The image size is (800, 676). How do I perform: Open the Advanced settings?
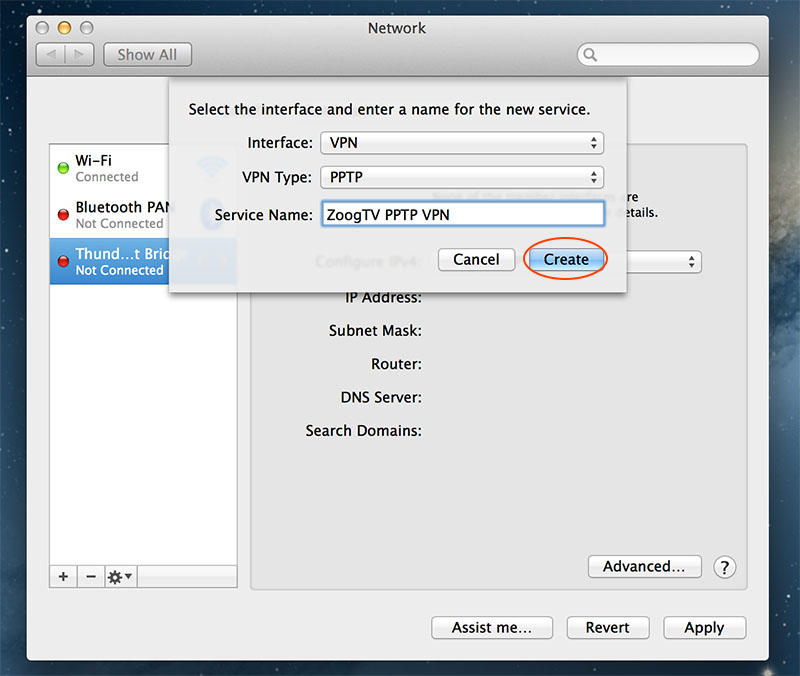[x=644, y=566]
